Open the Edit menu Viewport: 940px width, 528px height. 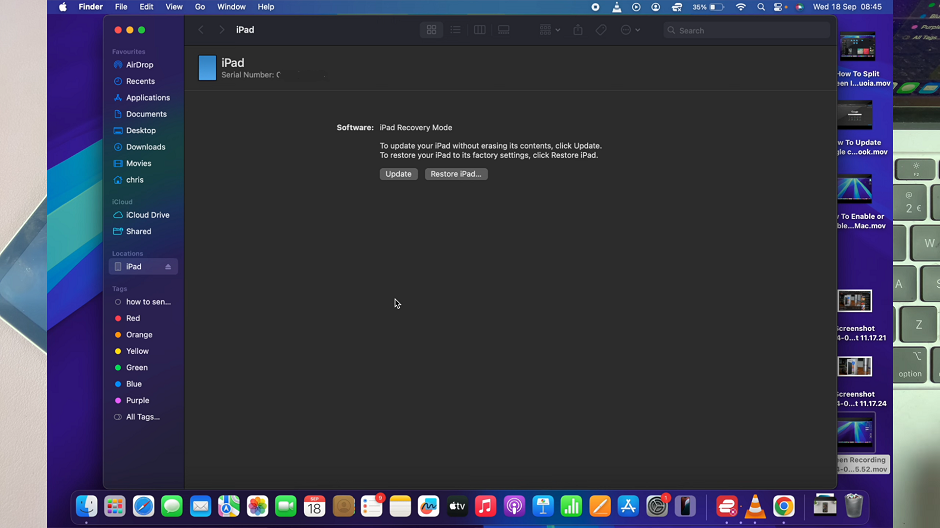click(x=146, y=7)
